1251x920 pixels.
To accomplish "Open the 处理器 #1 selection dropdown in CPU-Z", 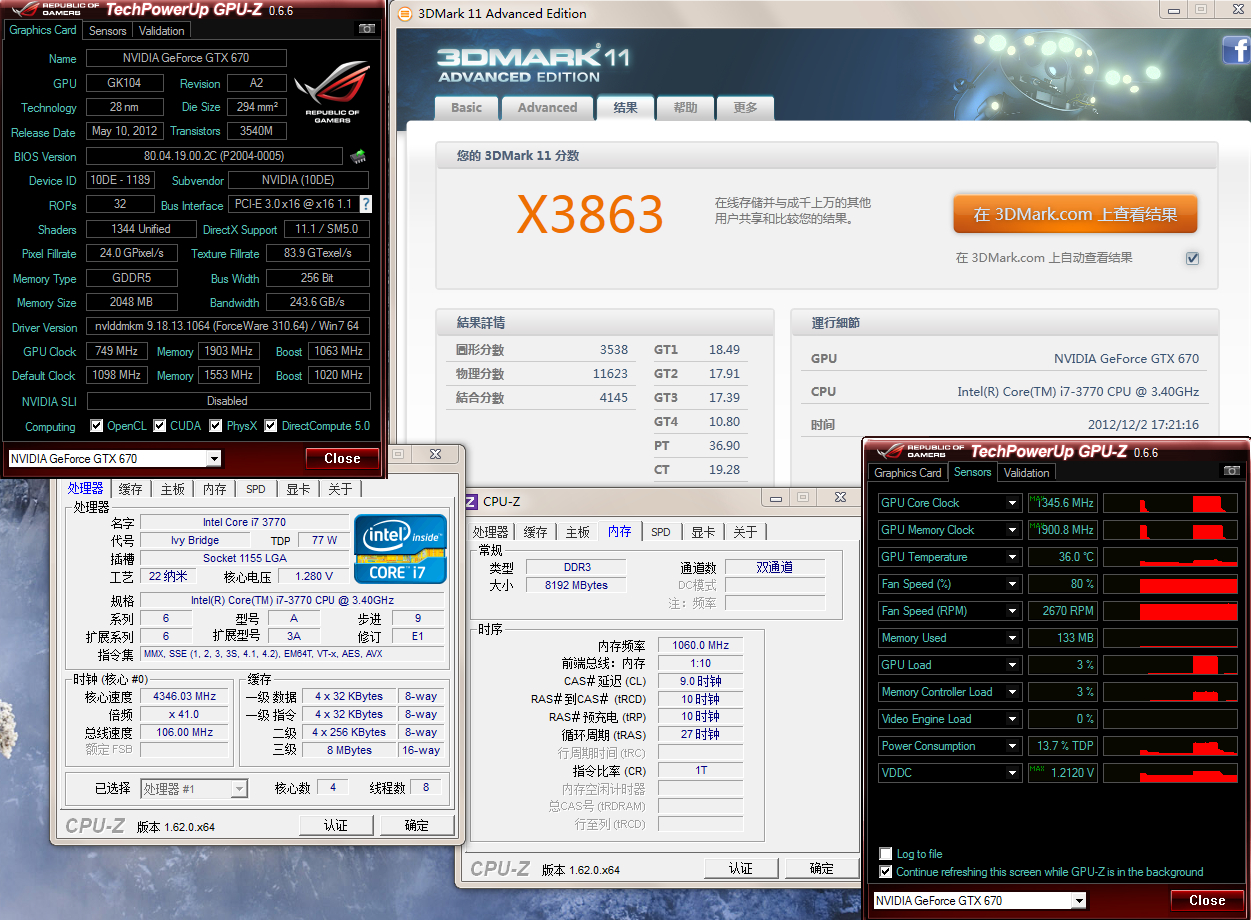I will [x=239, y=789].
